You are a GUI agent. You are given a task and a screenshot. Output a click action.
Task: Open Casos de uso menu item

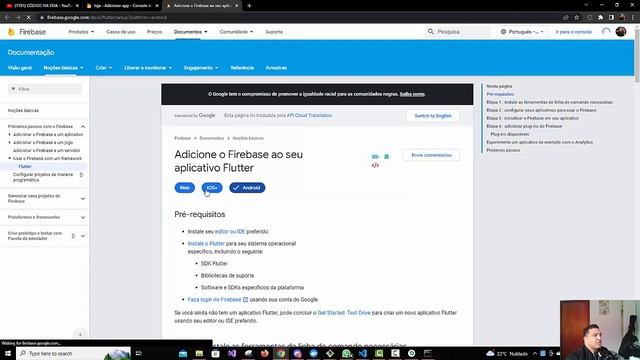click(120, 32)
